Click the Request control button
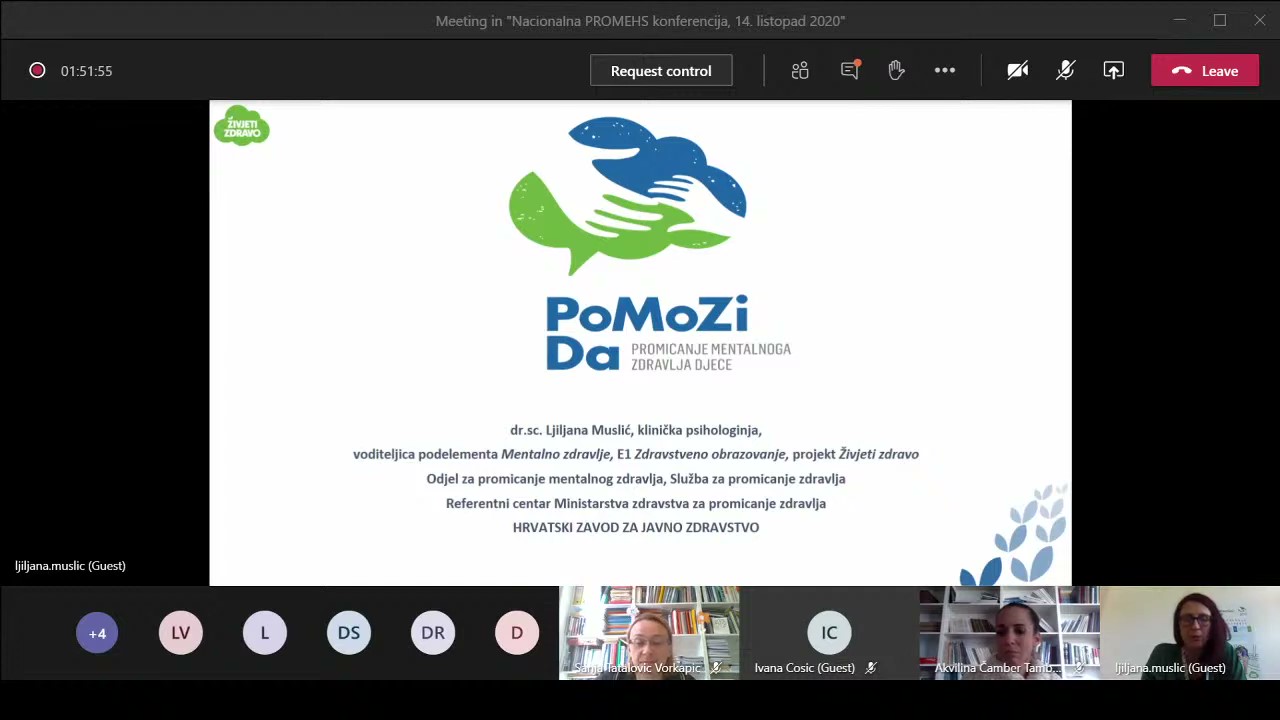The height and width of the screenshot is (720, 1280). coord(661,71)
